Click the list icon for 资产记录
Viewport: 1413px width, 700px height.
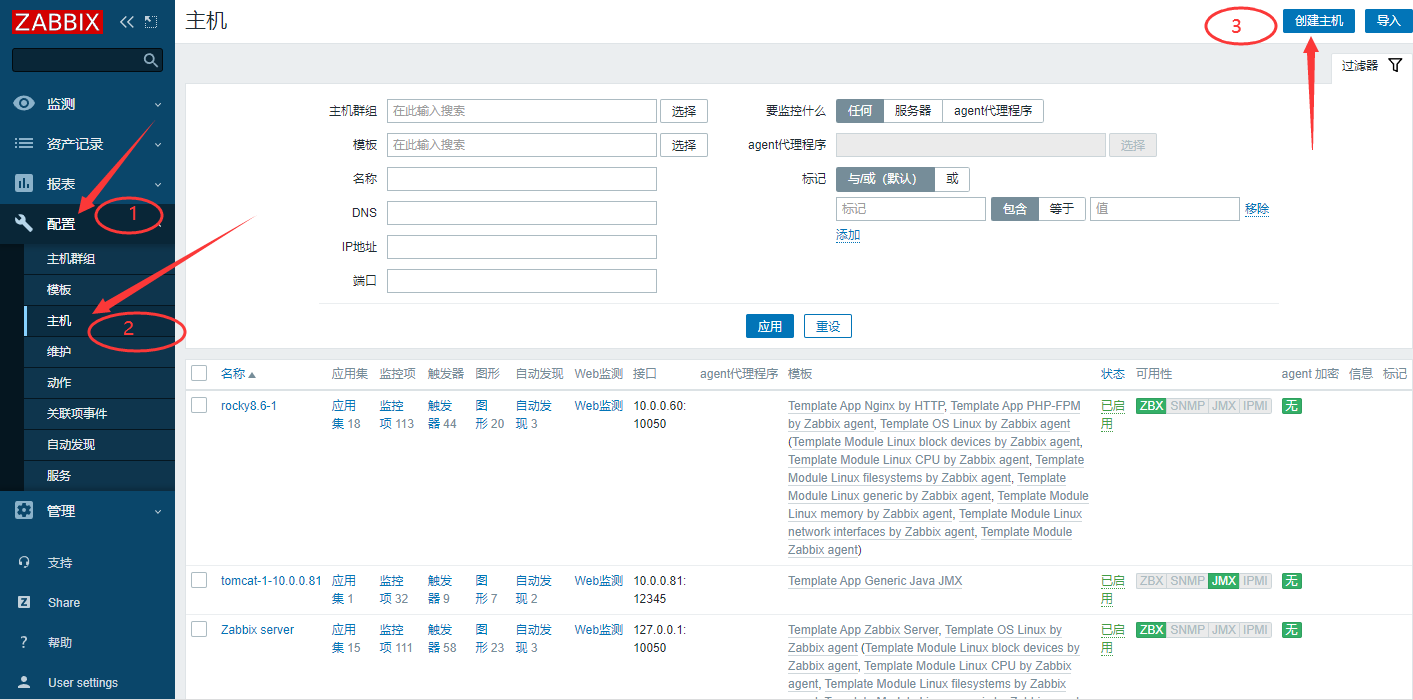pos(24,144)
